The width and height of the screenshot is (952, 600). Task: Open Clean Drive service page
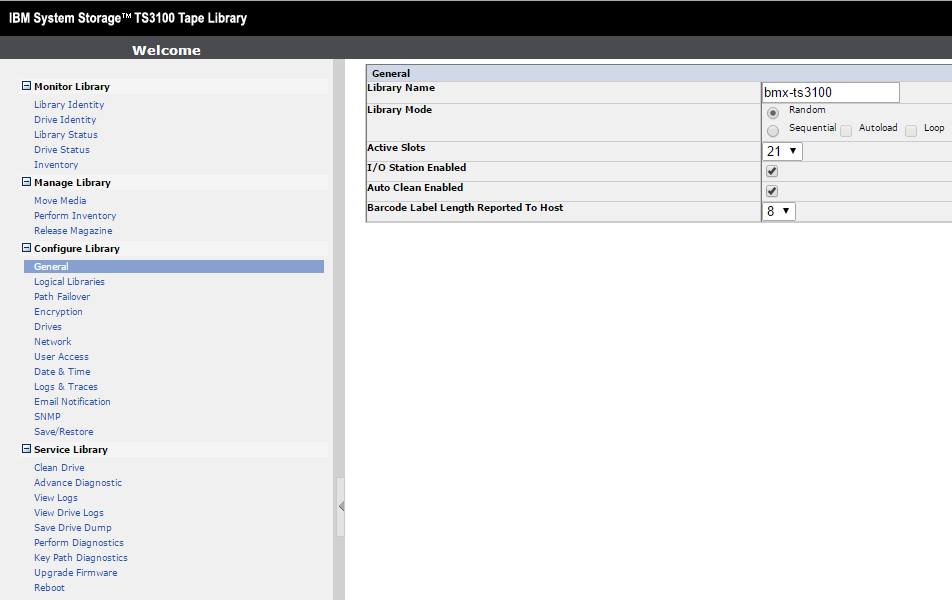point(60,468)
